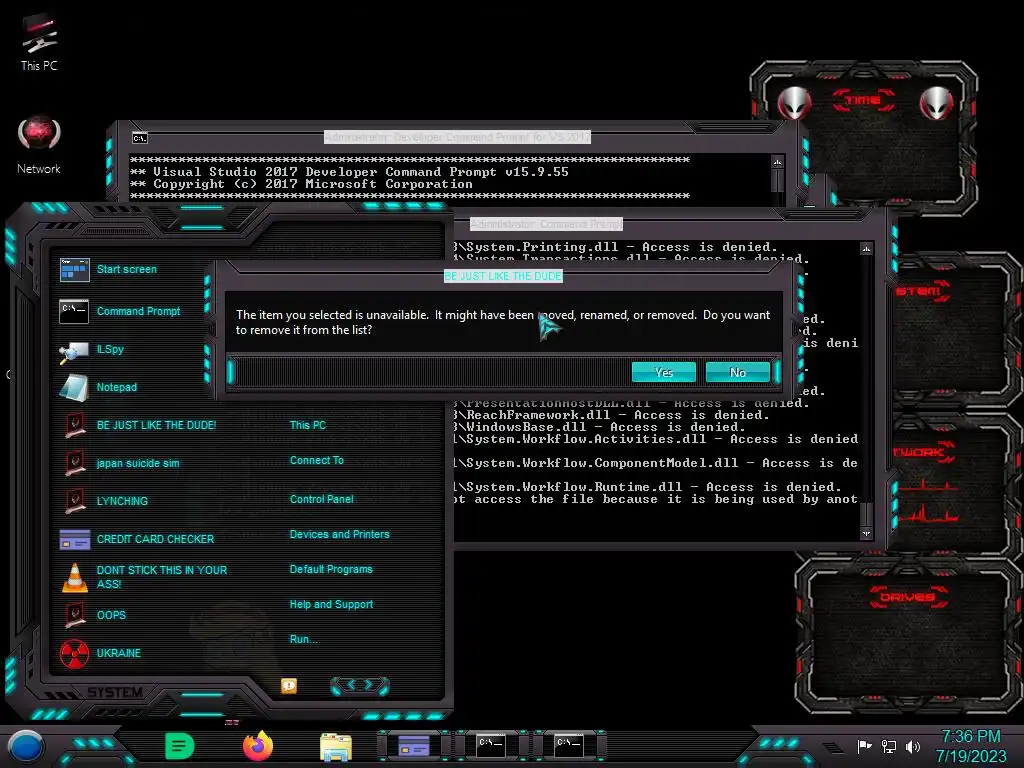Click the ILSpy label in start menu
Image resolution: width=1024 pixels, height=768 pixels.
click(110, 349)
